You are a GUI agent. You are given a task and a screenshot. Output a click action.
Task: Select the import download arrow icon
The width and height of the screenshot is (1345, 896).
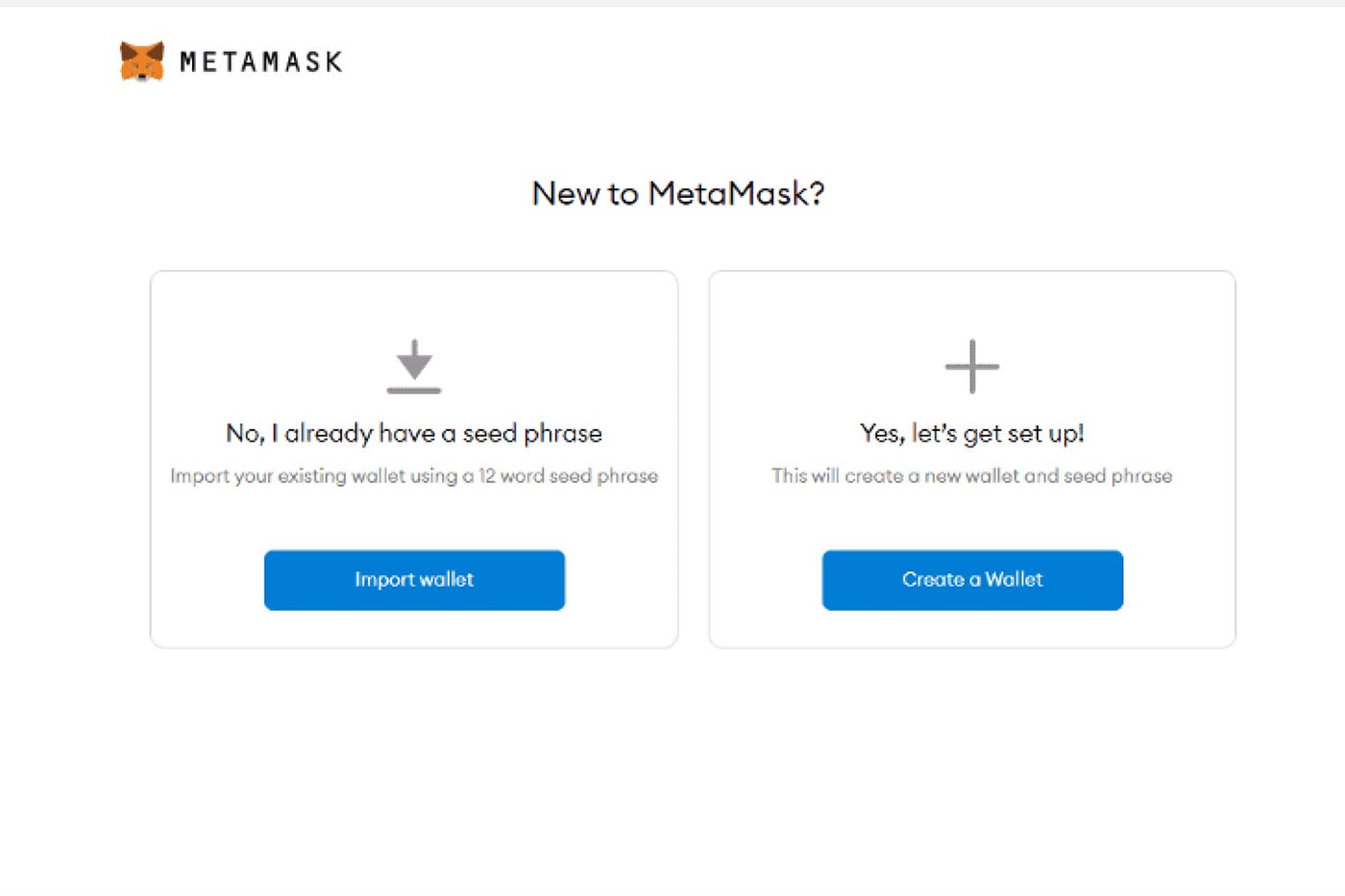[414, 366]
